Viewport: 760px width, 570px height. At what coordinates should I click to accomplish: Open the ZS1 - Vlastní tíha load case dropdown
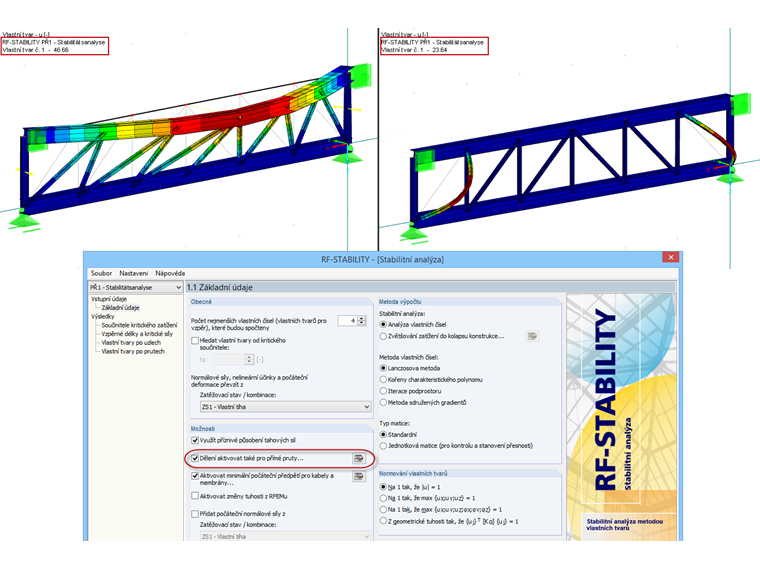[285, 407]
